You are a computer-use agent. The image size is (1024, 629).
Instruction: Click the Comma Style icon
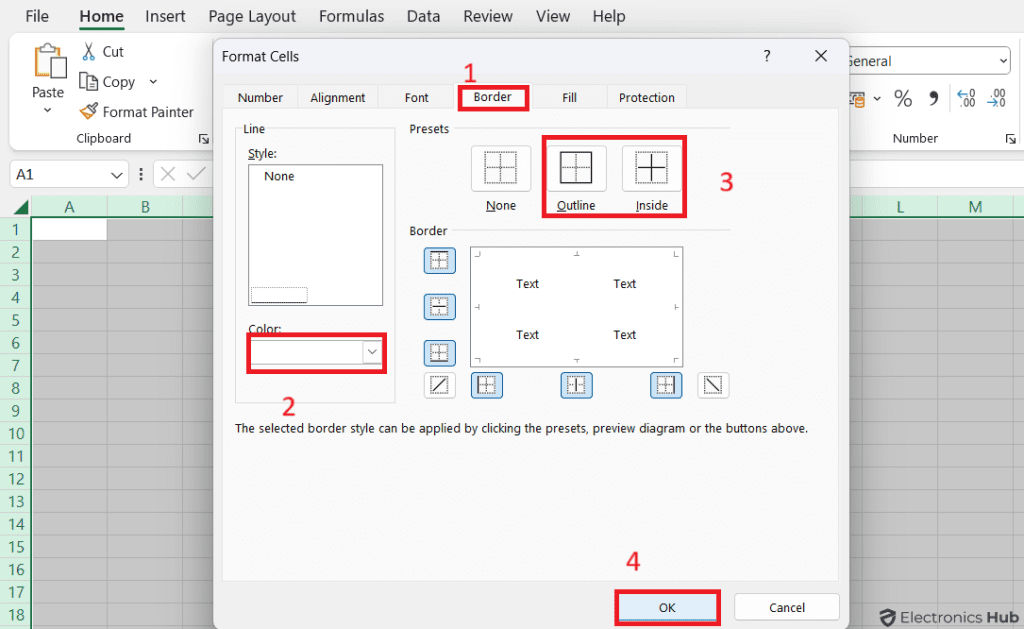(933, 98)
